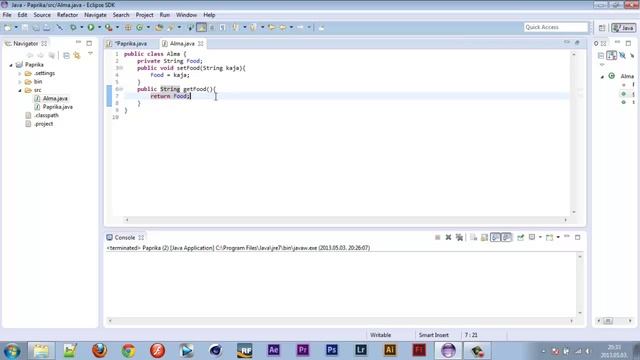Click the green Run button
This screenshot has height=360, width=640.
(x=91, y=27)
